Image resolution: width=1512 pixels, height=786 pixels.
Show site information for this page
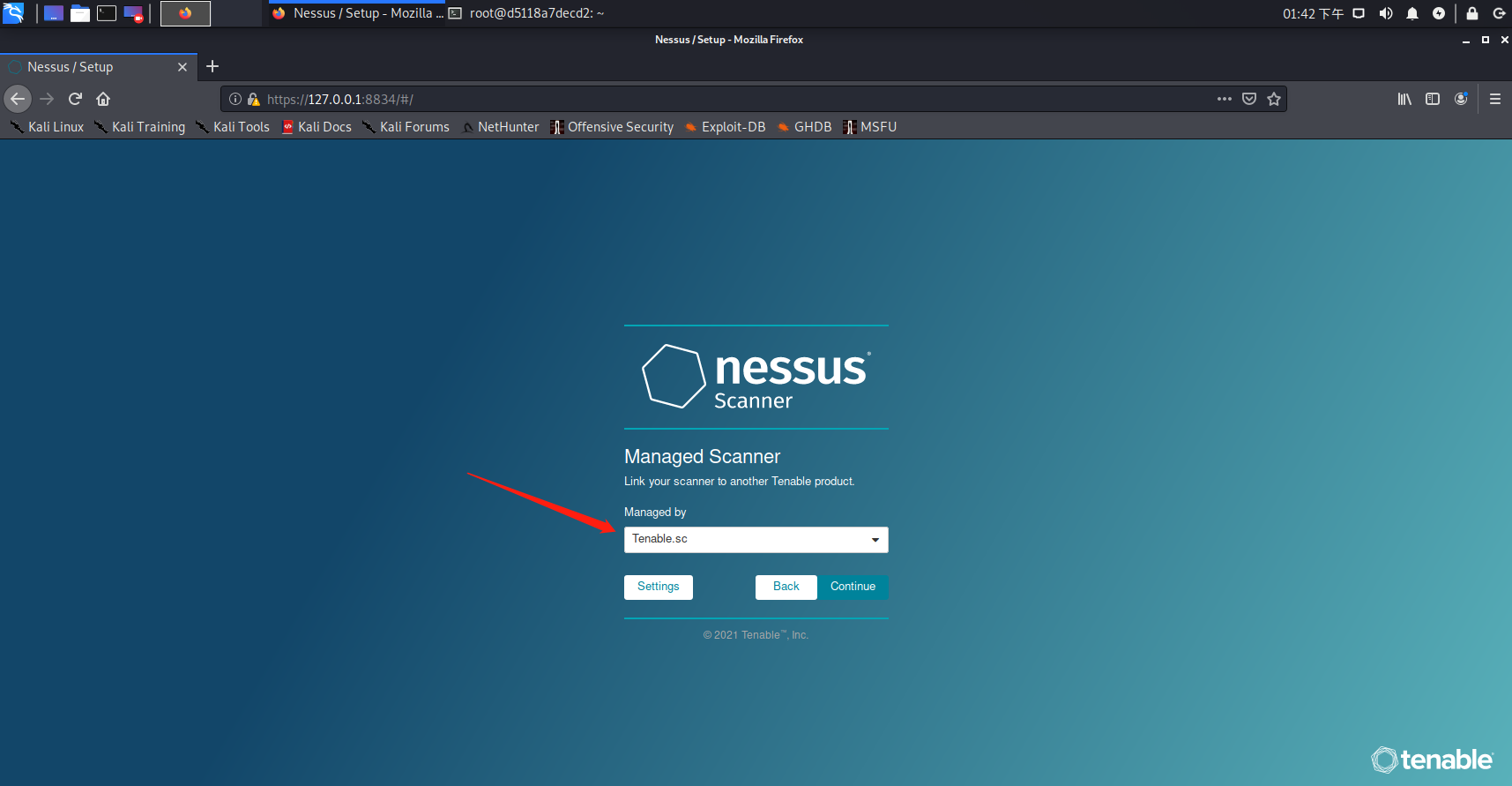[x=235, y=99]
